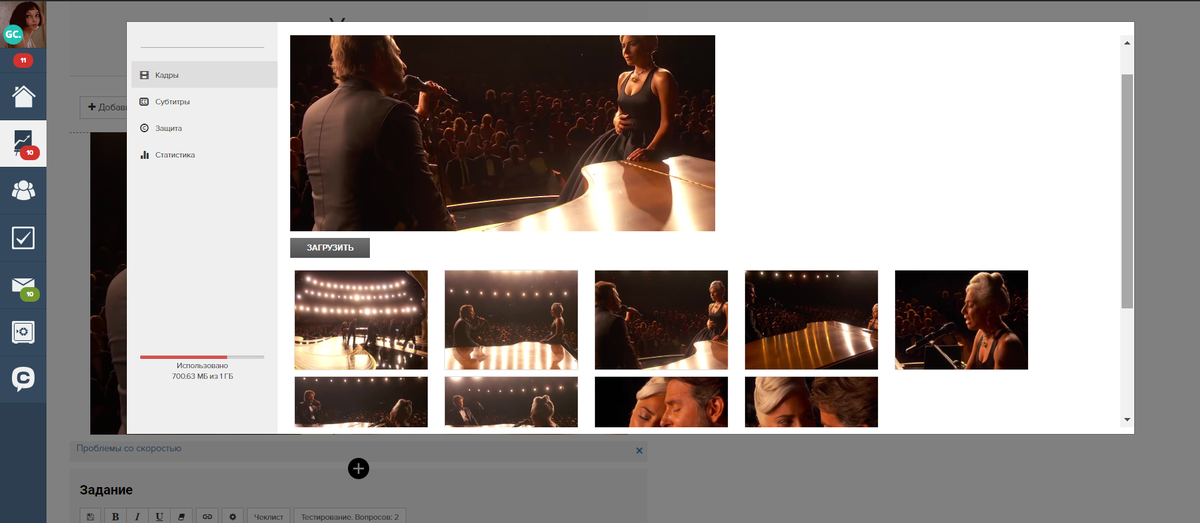Open the users group icon
Screen dimensions: 1200x523
(x=23, y=190)
